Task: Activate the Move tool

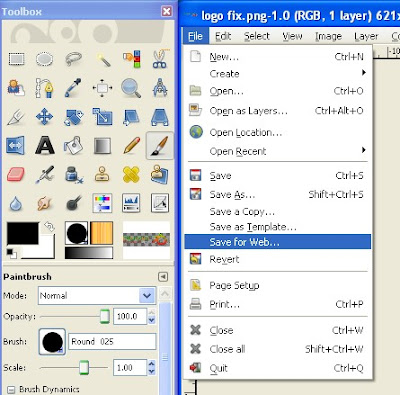Action: [44, 117]
